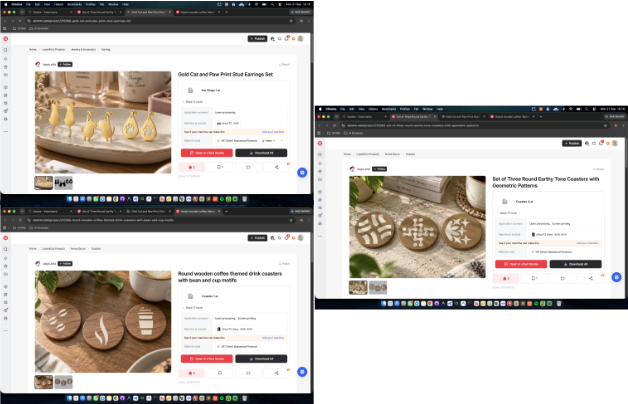
Task: Like the cat earrings project (thumbs-up)
Action: pyautogui.click(x=191, y=167)
